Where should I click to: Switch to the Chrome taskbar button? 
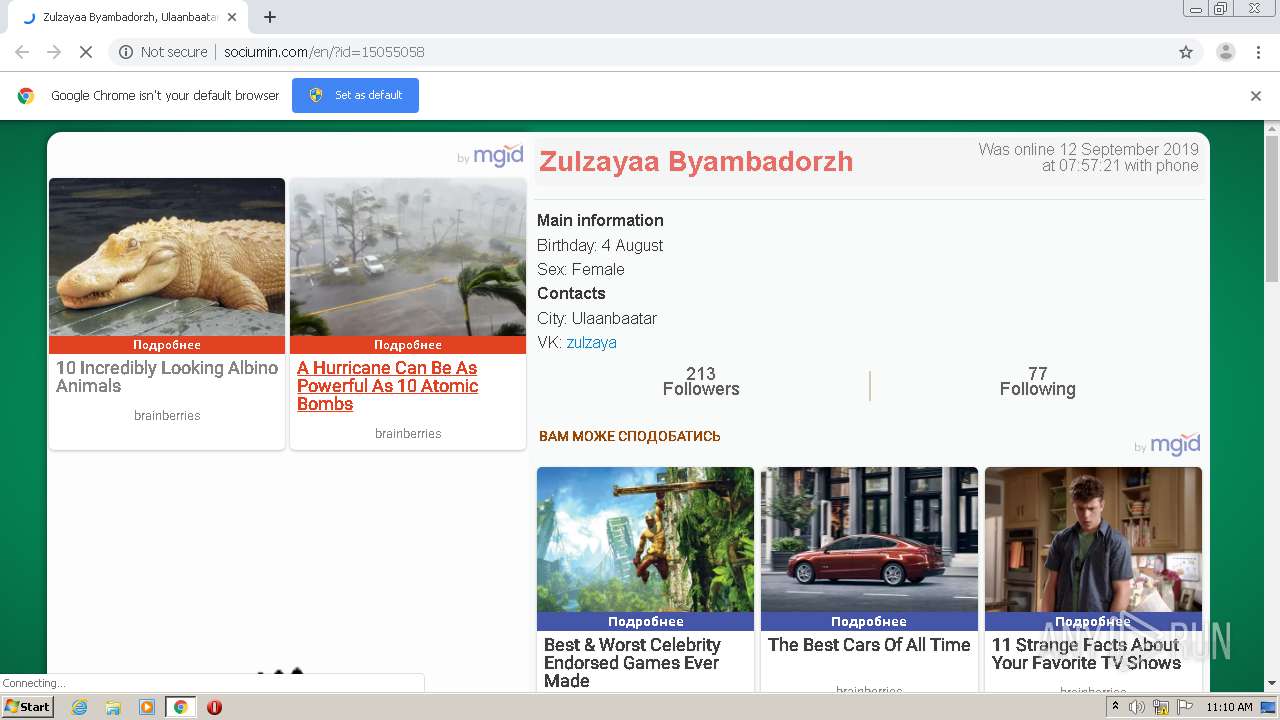(x=180, y=707)
